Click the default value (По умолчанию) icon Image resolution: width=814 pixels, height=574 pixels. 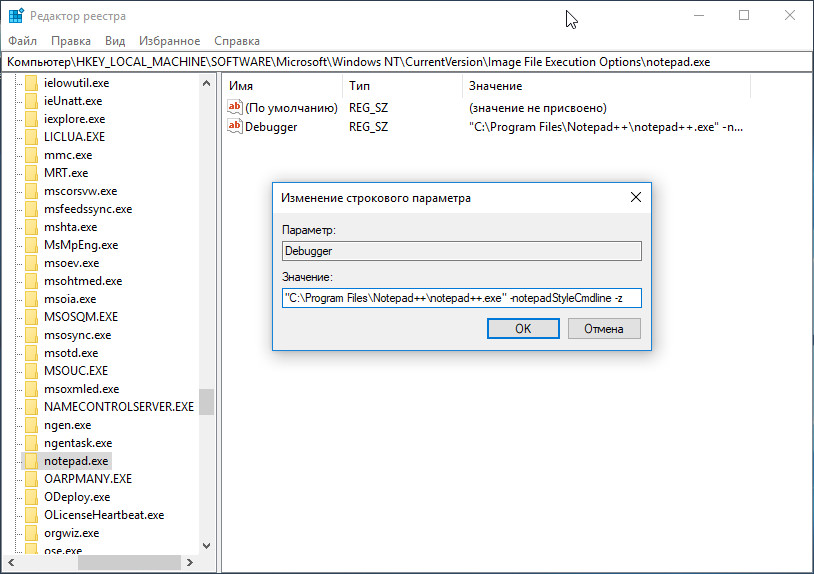pos(235,107)
